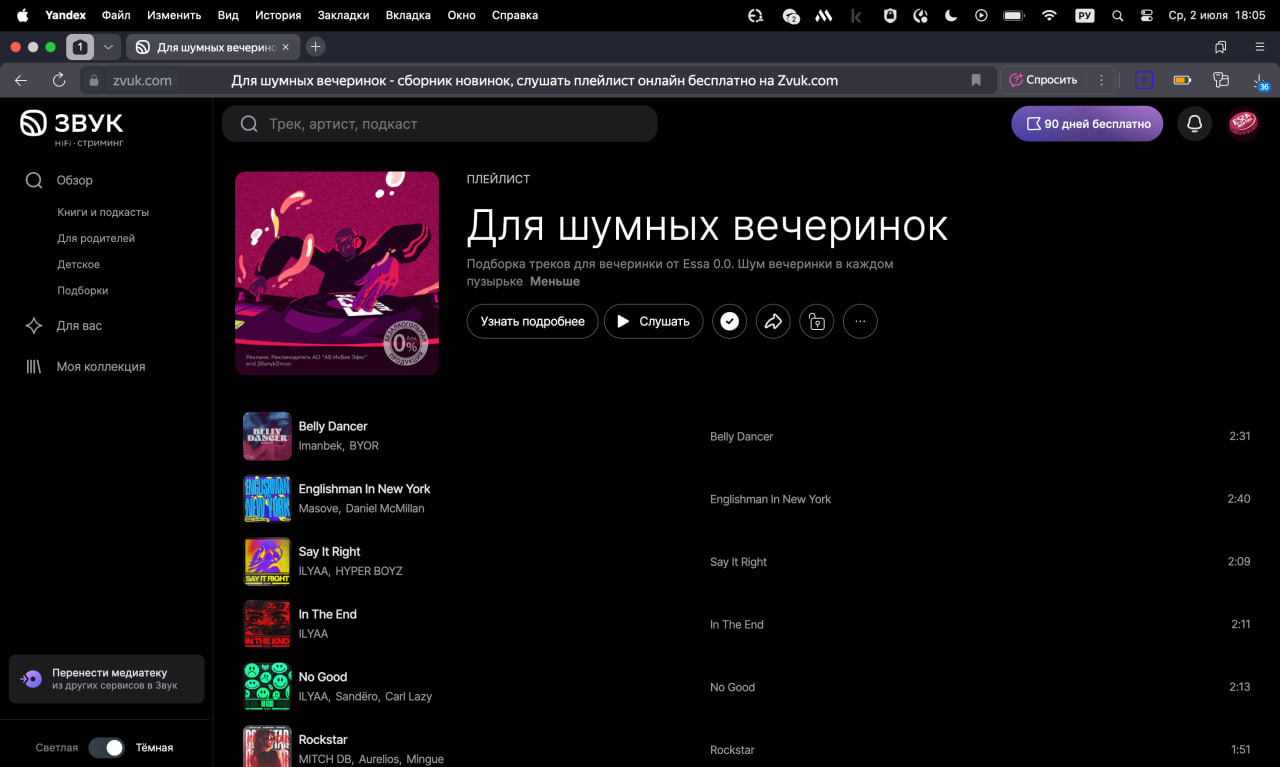Click the notifications bell icon
Viewport: 1280px width, 767px height.
[1194, 124]
